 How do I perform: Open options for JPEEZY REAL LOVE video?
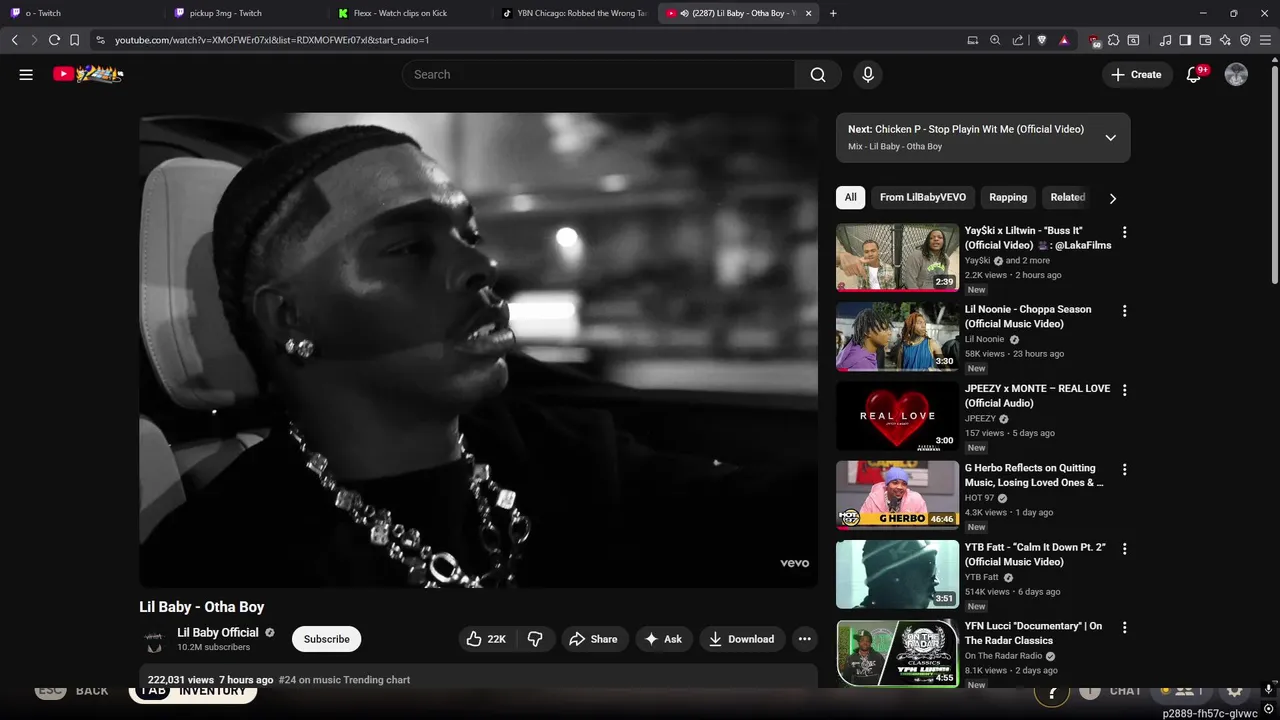point(1124,390)
